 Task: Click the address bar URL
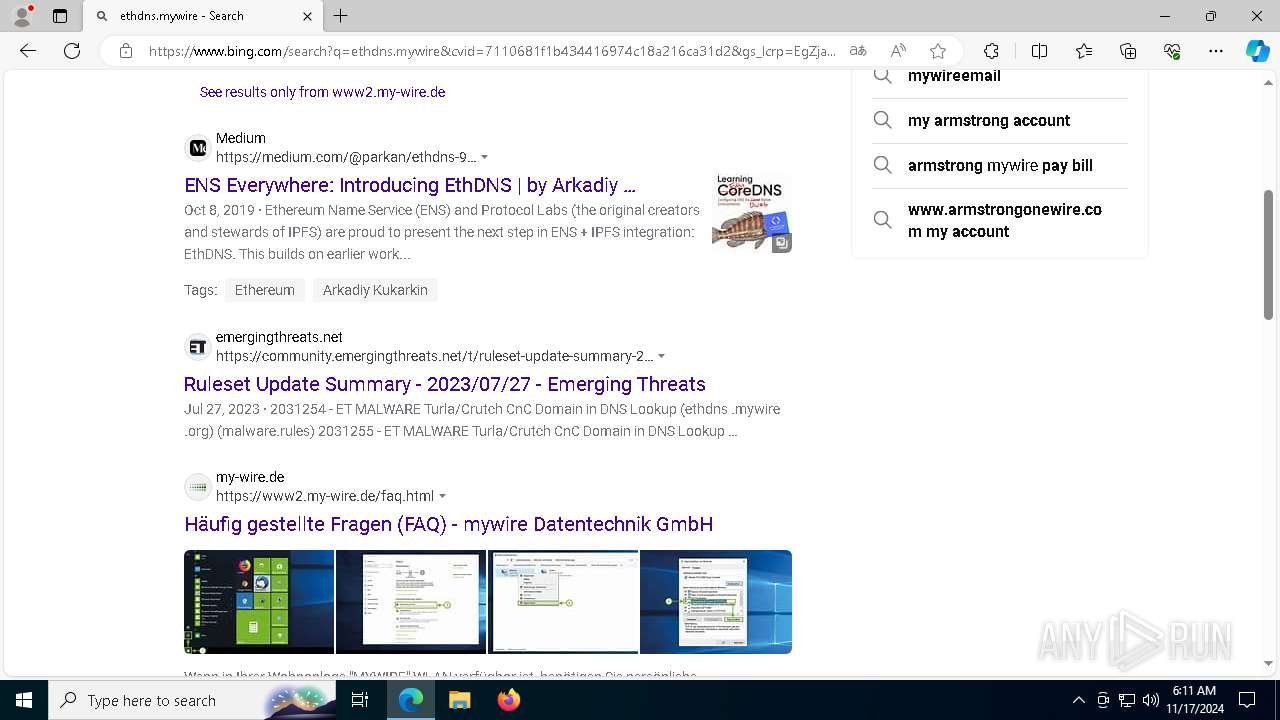pyautogui.click(x=492, y=51)
